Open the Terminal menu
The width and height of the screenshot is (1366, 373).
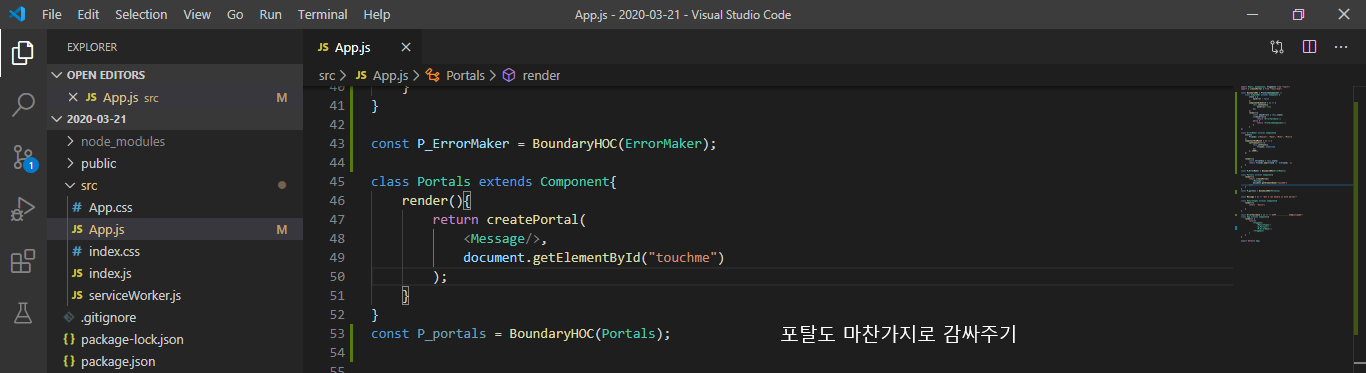pos(322,15)
